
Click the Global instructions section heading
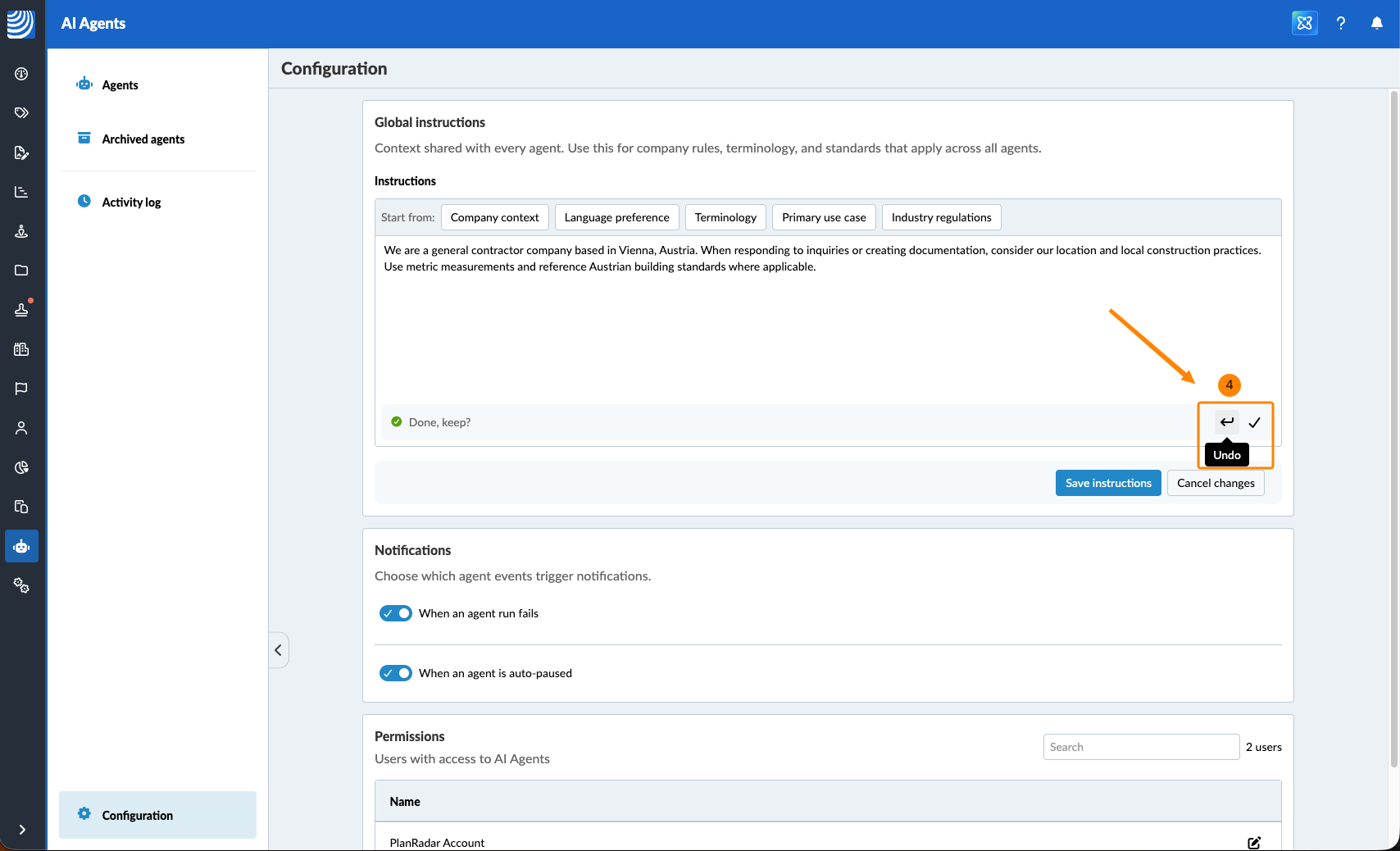(430, 122)
